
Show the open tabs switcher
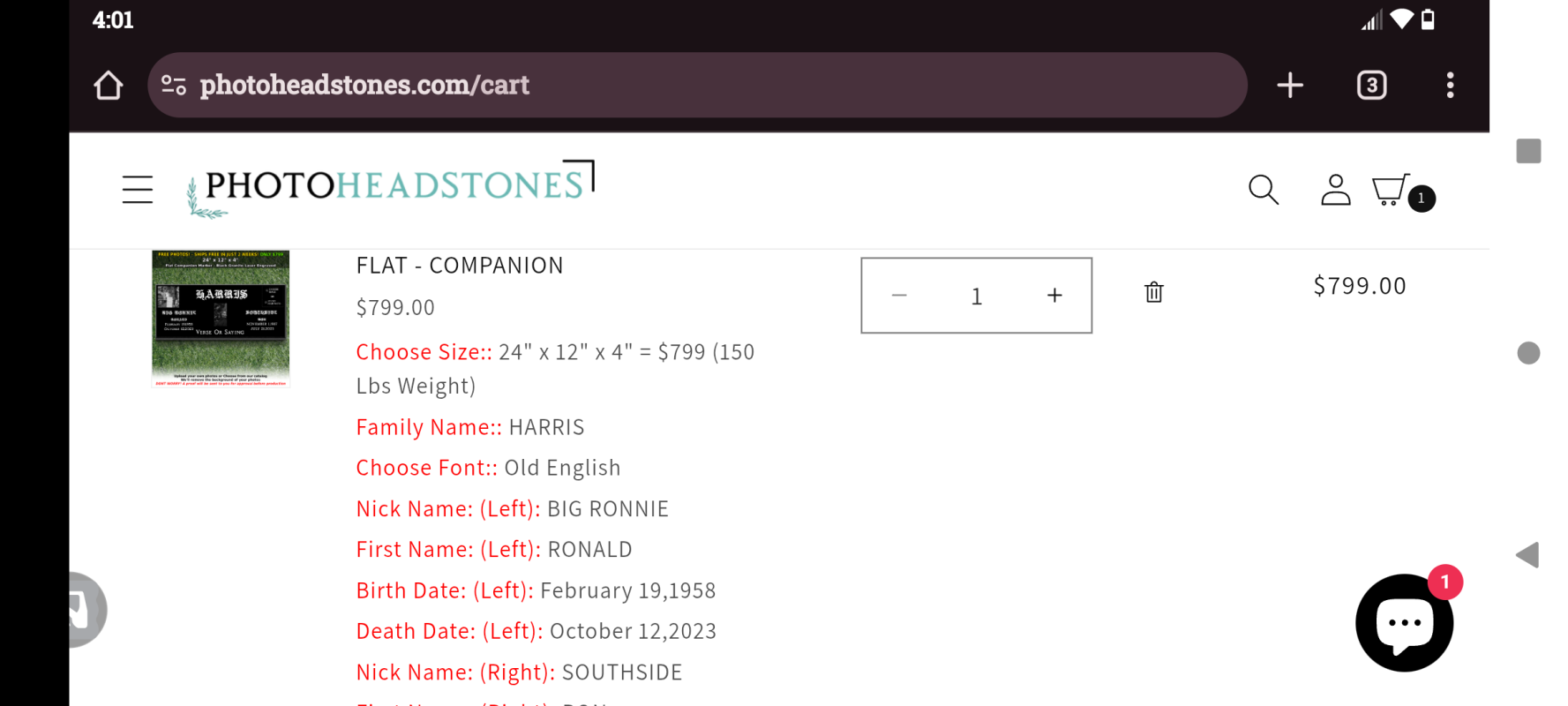tap(1371, 86)
